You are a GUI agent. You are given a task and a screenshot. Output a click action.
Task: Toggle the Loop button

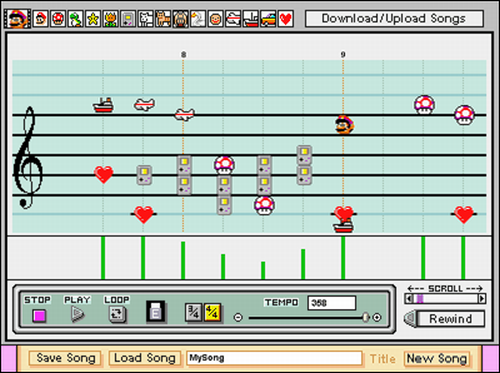(x=117, y=314)
